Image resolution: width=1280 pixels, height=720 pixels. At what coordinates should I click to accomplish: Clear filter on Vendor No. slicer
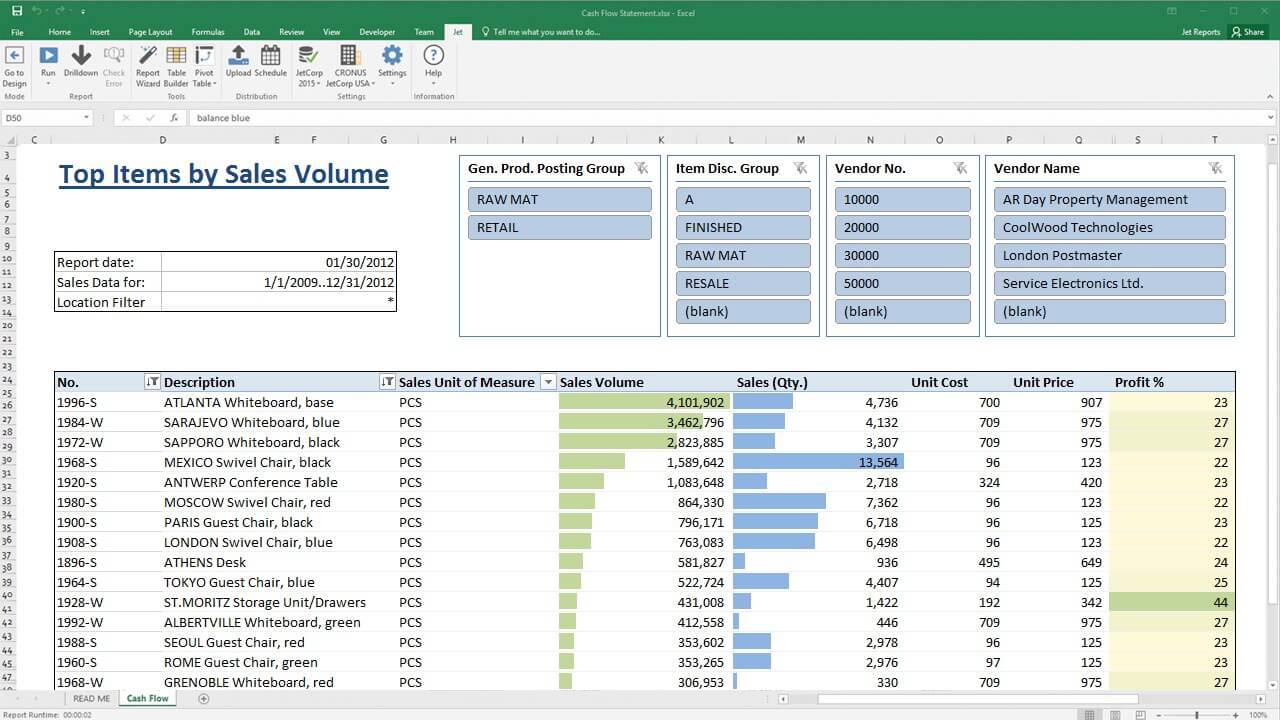pyautogui.click(x=960, y=168)
